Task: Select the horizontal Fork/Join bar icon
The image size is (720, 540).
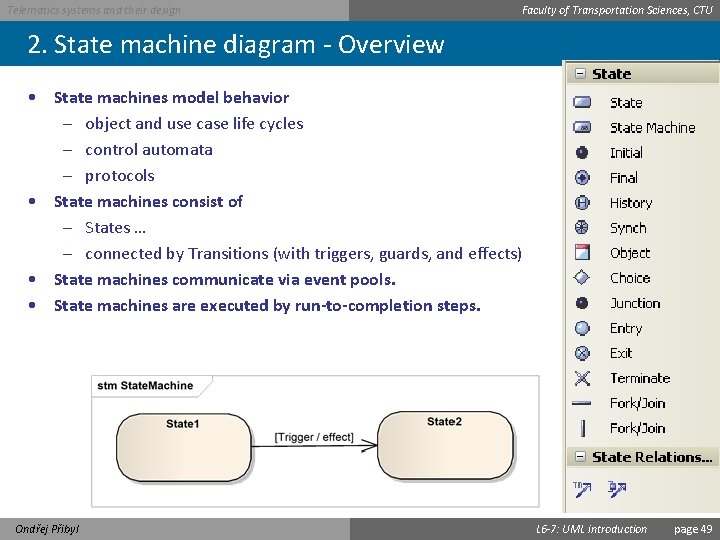Action: click(x=581, y=403)
